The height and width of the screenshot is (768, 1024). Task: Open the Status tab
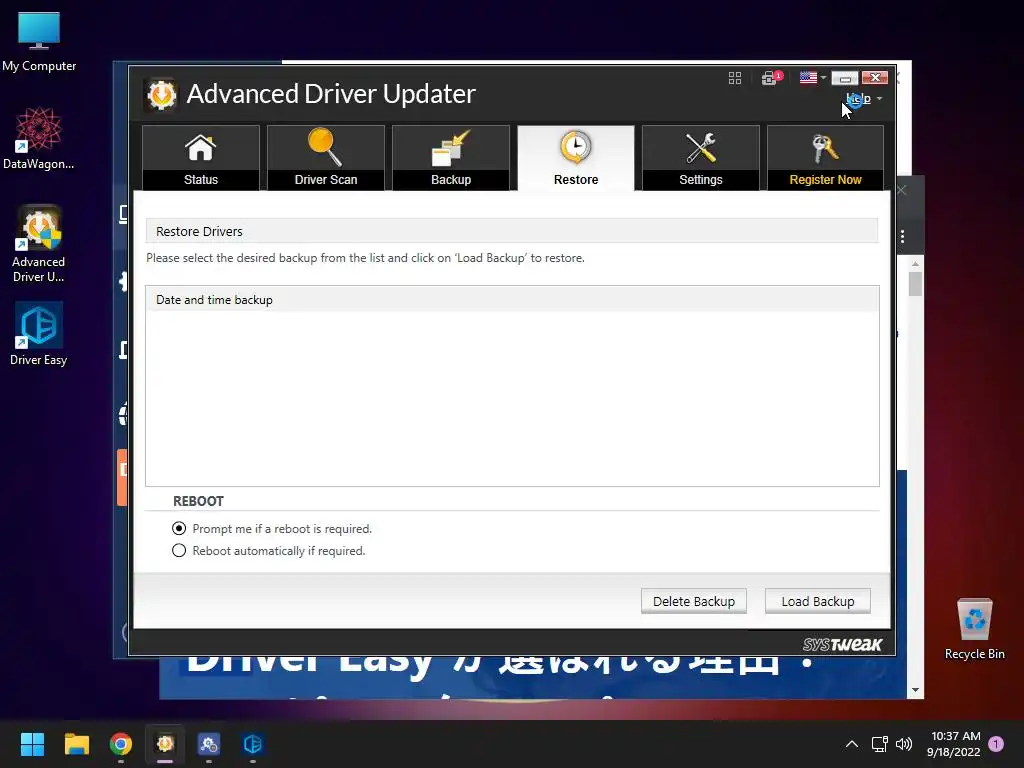200,158
